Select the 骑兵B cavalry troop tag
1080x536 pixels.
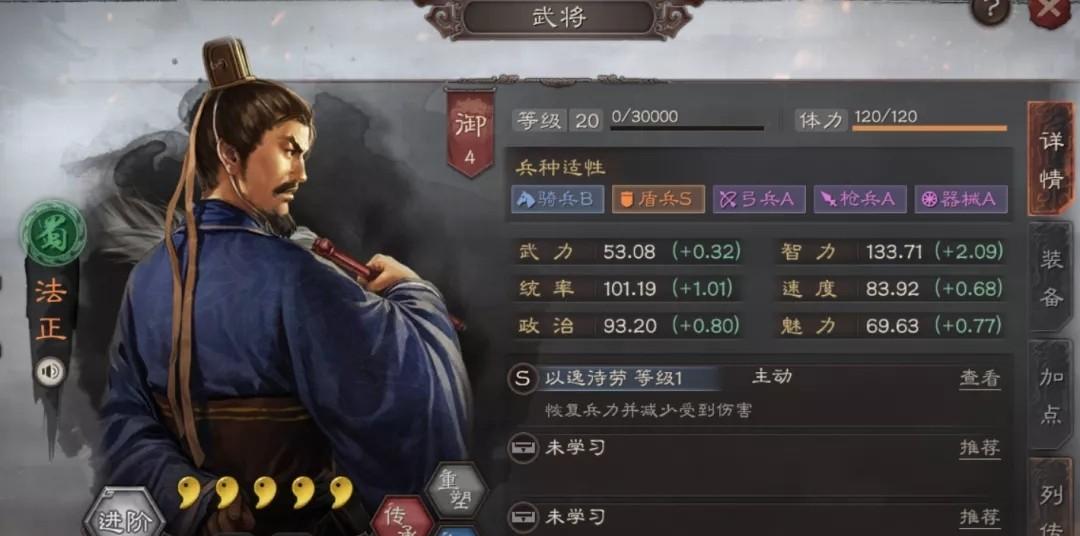coord(558,200)
